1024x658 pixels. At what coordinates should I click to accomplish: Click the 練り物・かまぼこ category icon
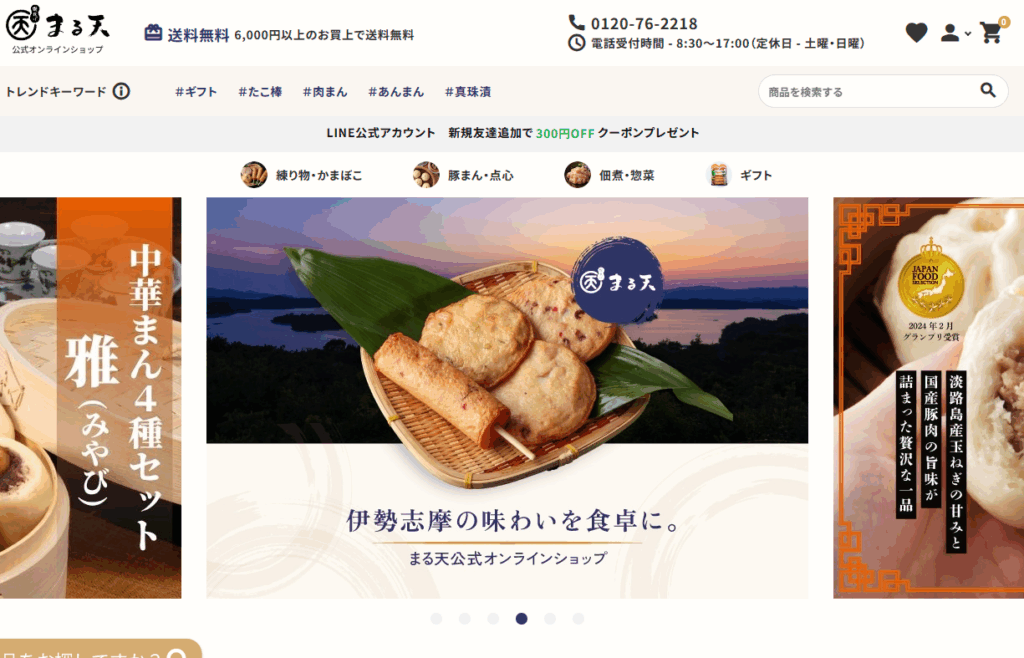[254, 175]
